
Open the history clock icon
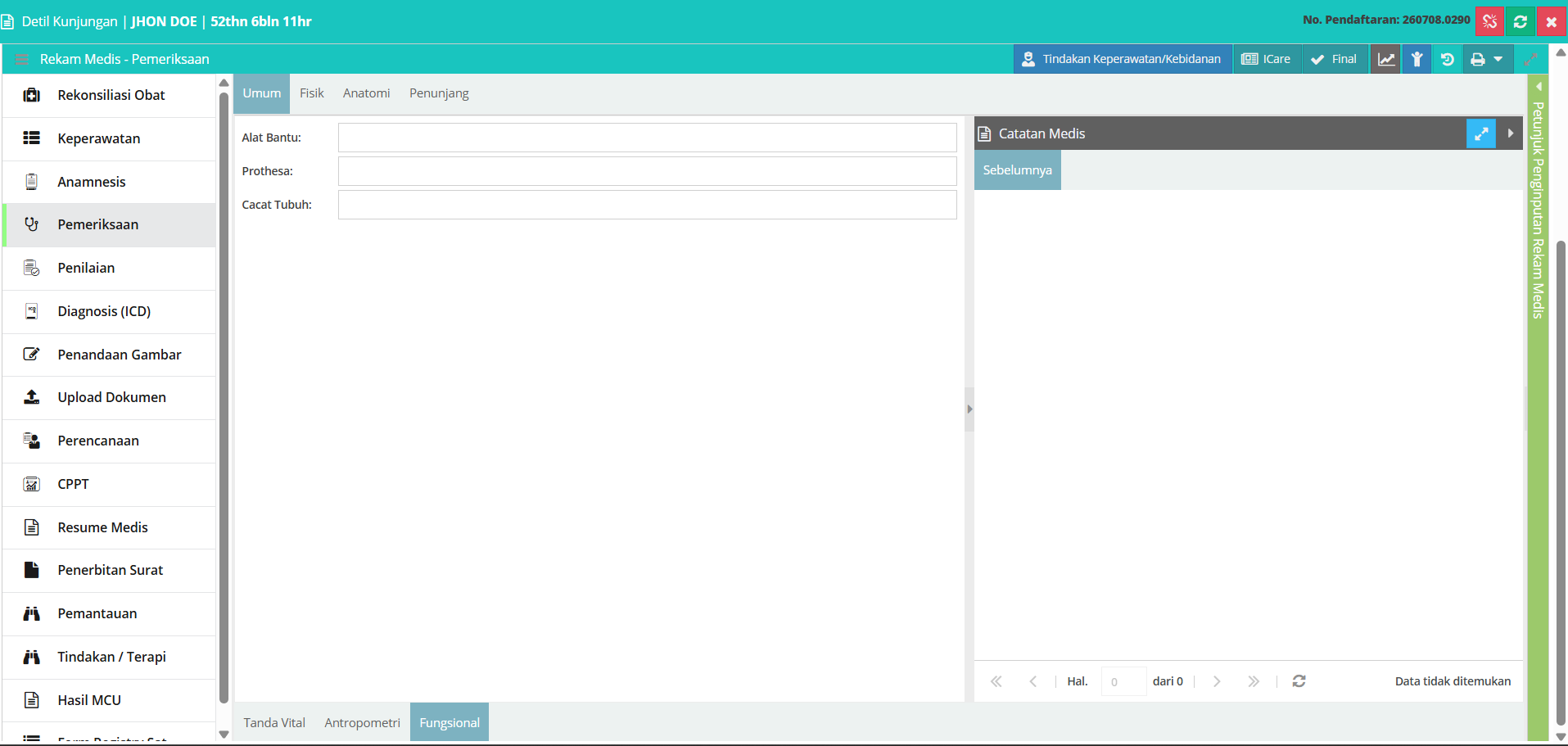pos(1448,59)
